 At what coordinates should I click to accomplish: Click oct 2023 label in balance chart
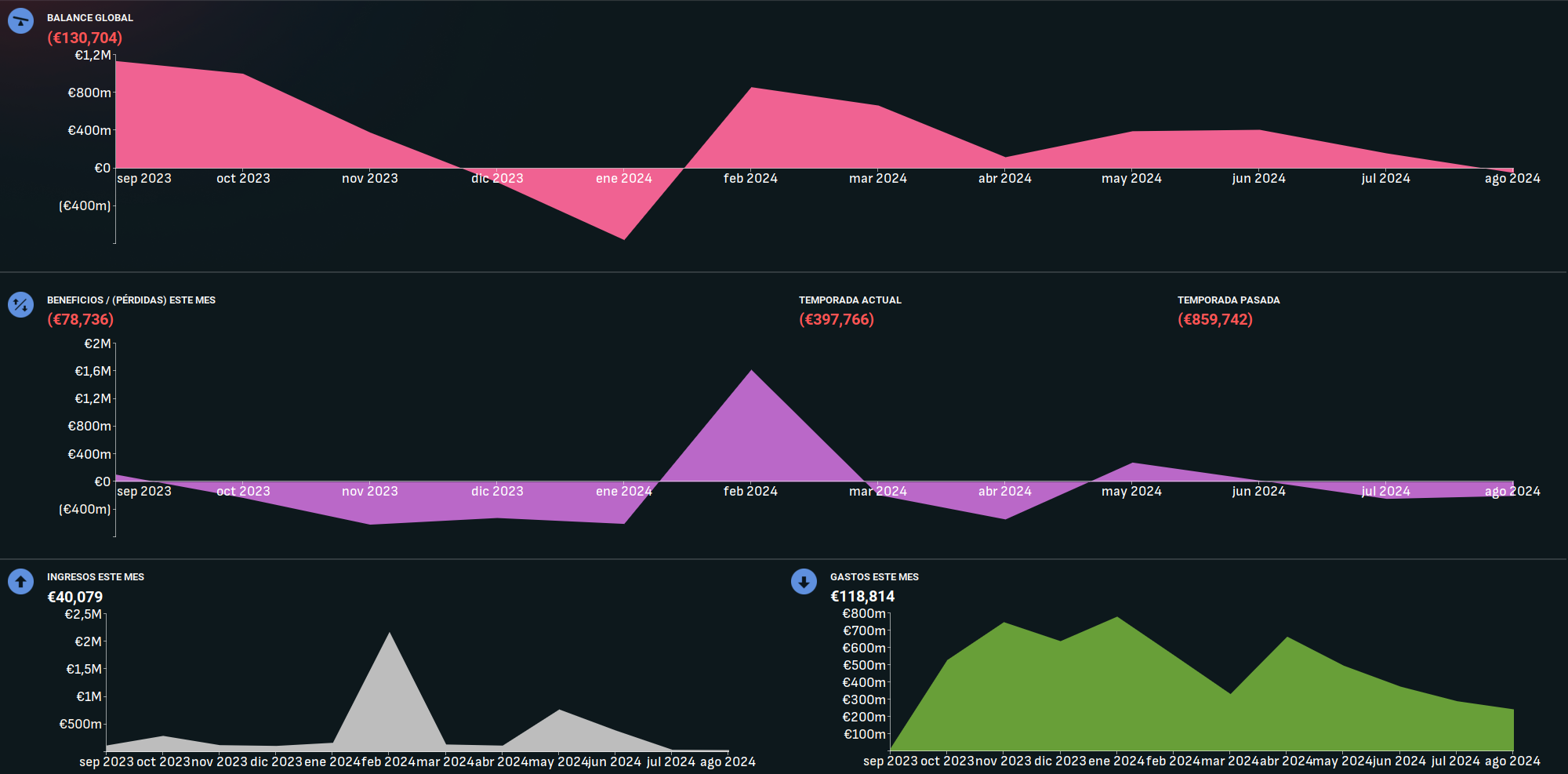(243, 179)
